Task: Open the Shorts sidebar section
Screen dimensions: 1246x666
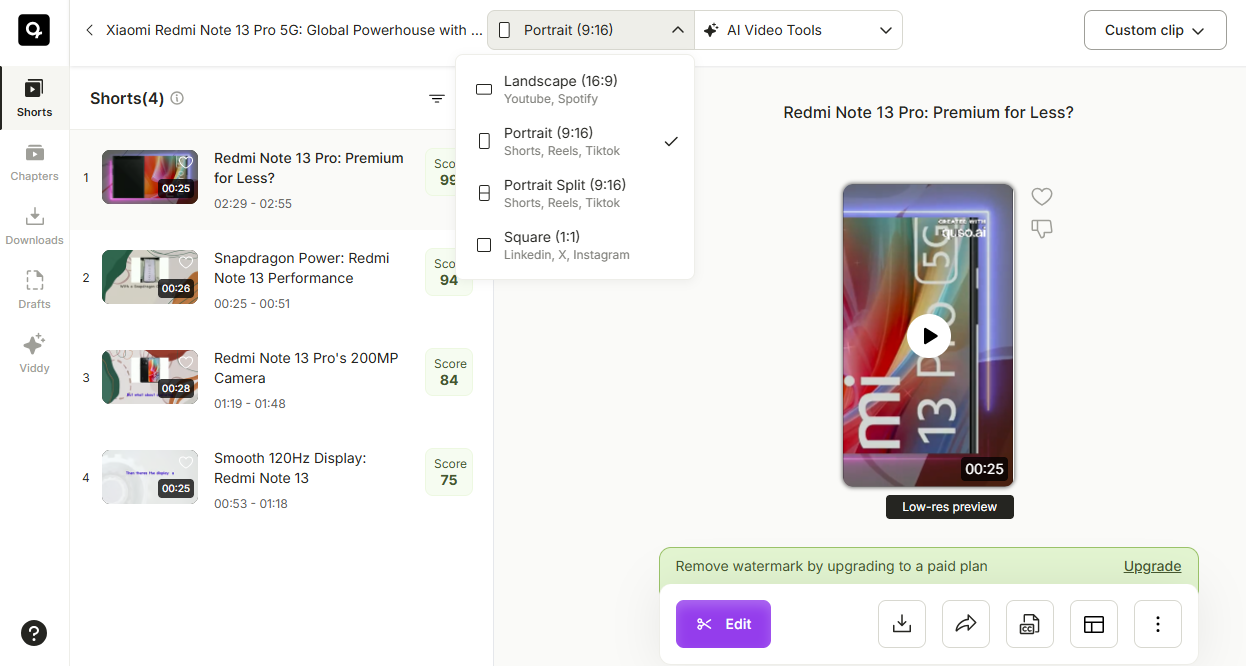Action: (x=34, y=98)
